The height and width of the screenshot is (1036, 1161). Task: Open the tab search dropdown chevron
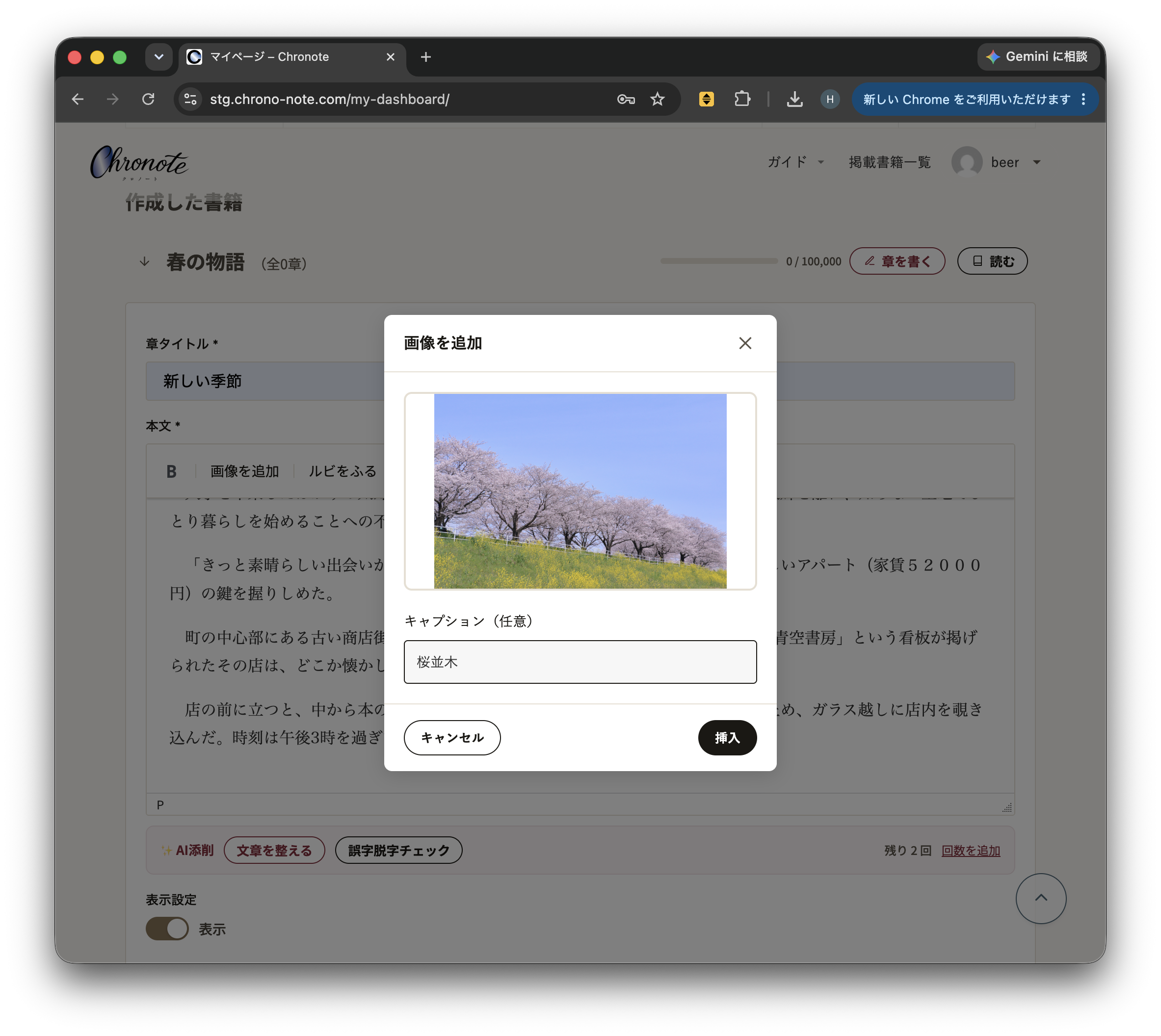pos(158,57)
